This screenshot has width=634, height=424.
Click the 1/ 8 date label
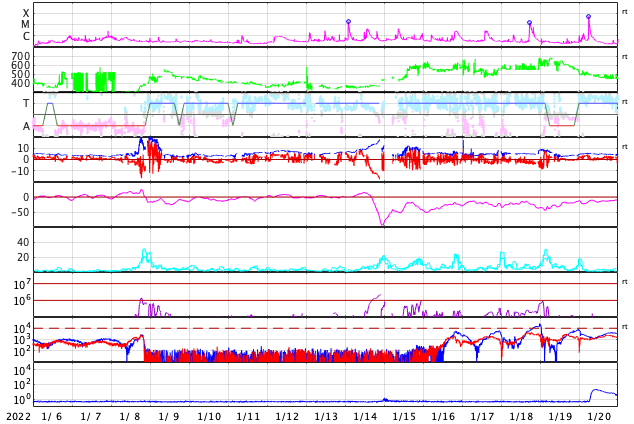(130, 416)
